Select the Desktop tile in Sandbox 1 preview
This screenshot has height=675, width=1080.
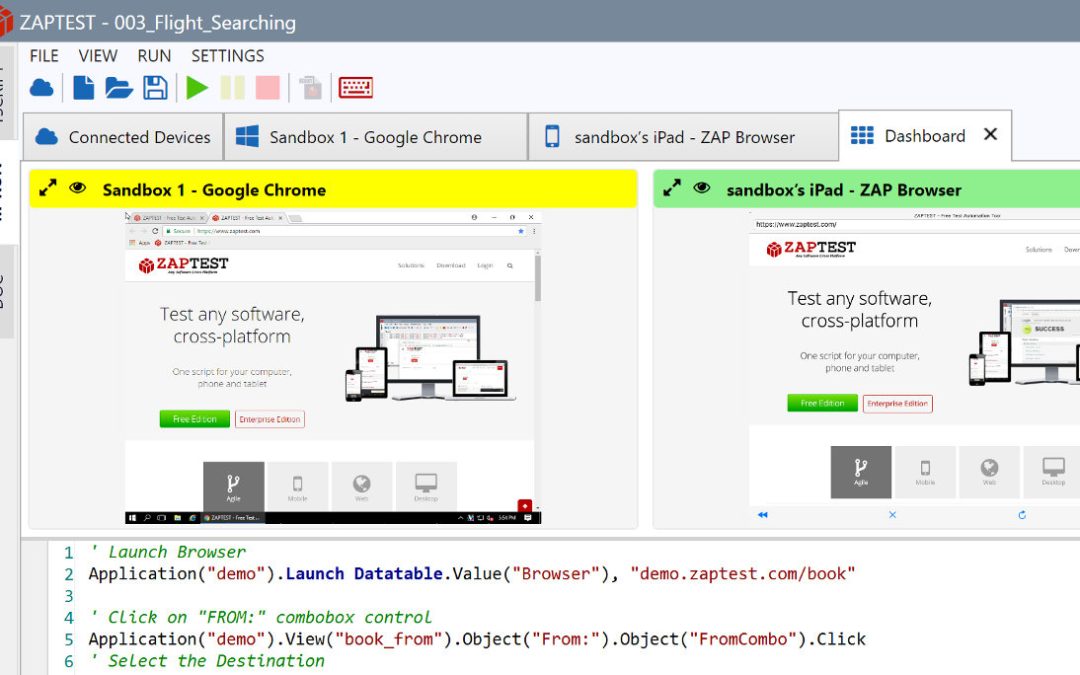[x=426, y=487]
